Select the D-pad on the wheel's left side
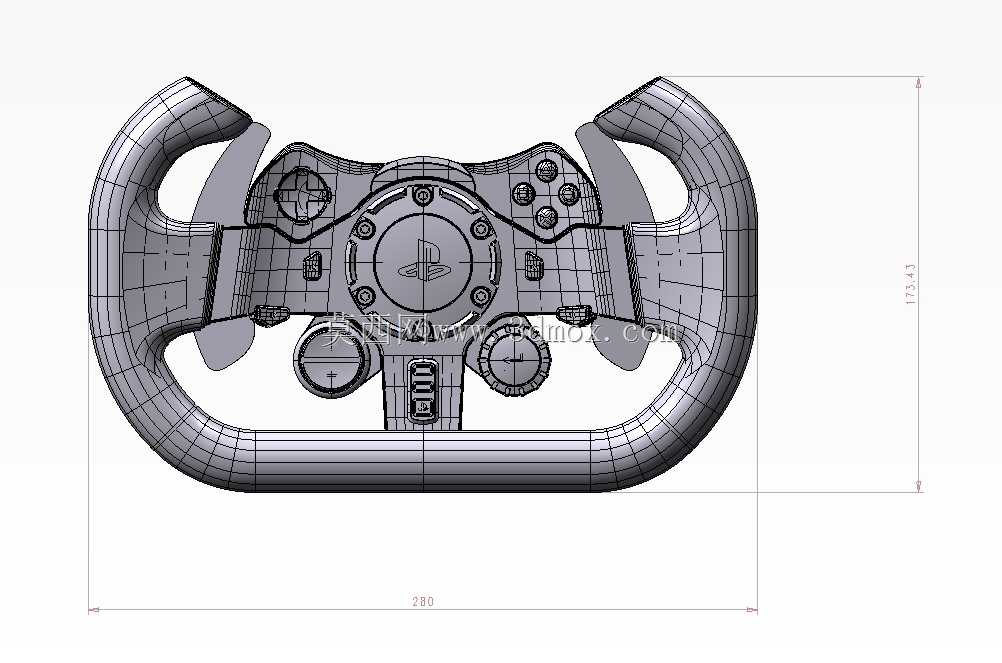The height and width of the screenshot is (663, 1002). pyautogui.click(x=304, y=195)
